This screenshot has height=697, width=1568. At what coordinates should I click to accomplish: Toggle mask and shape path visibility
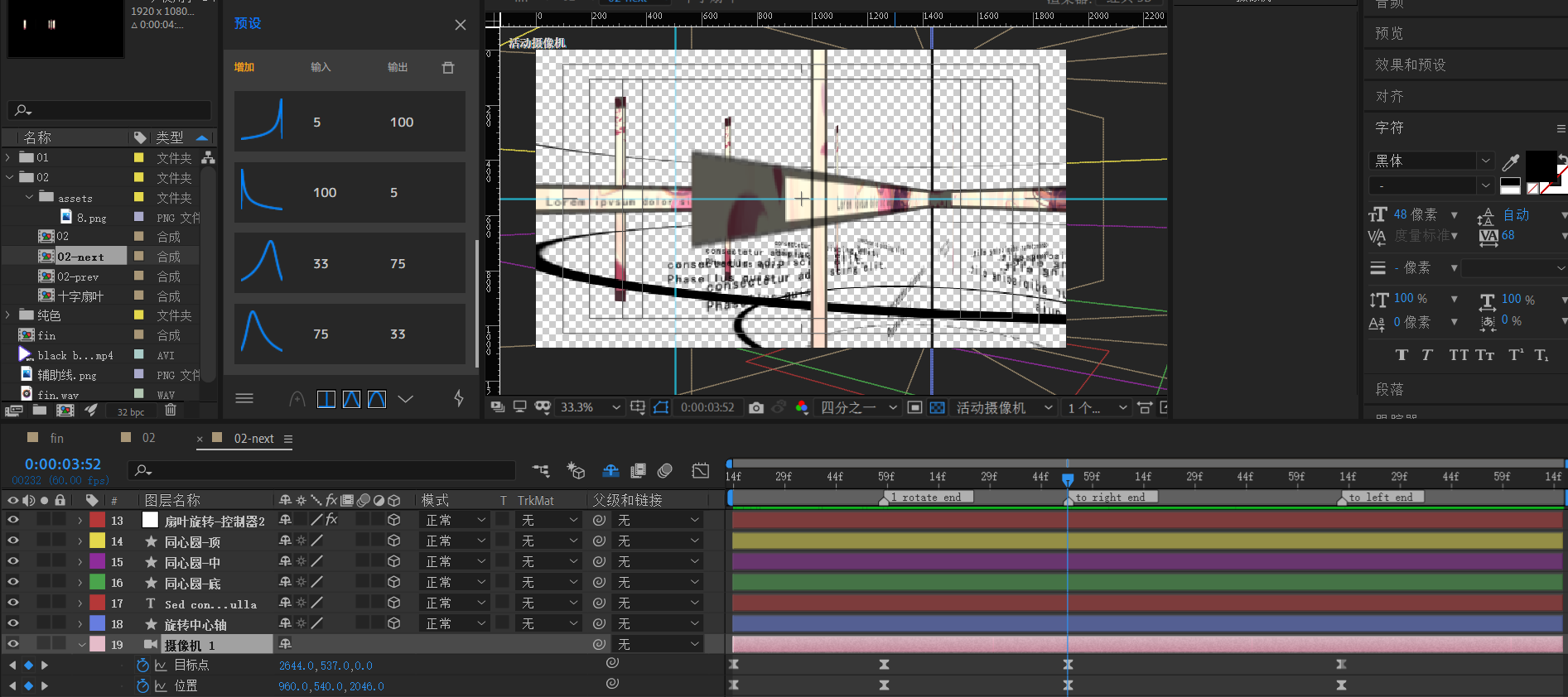pyautogui.click(x=661, y=407)
